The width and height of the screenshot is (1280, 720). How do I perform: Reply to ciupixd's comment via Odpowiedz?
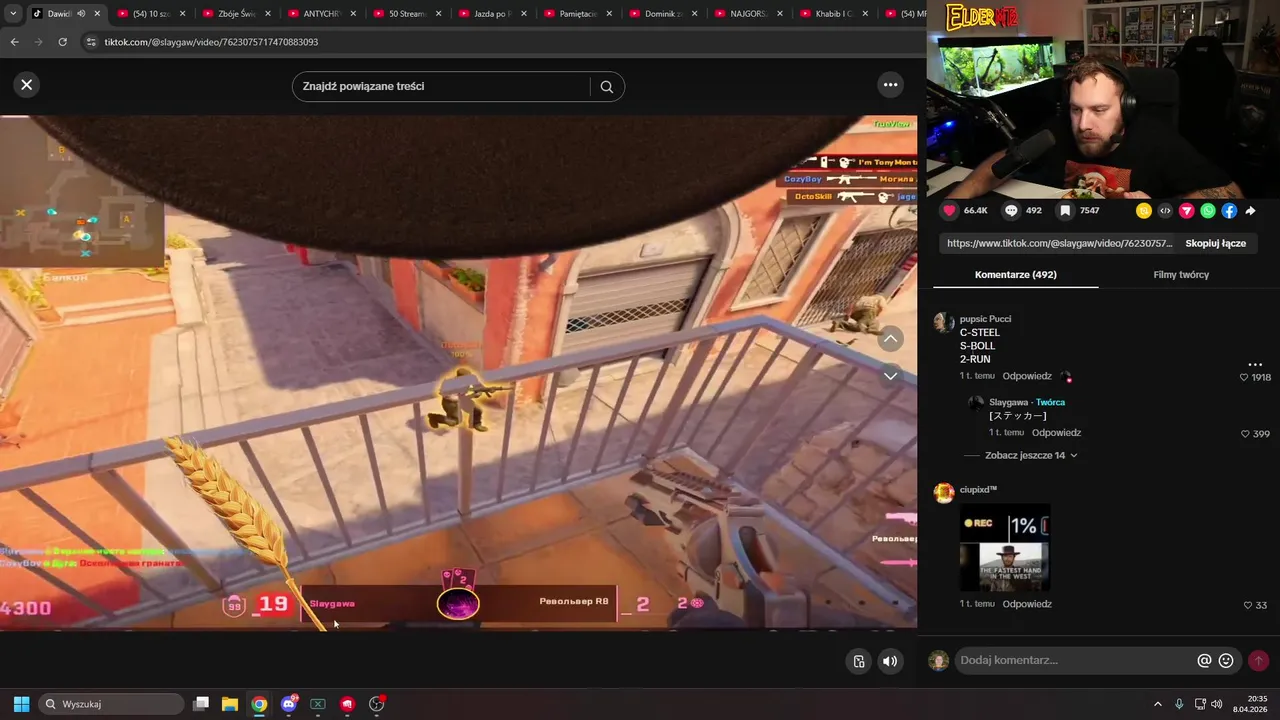pos(1027,604)
